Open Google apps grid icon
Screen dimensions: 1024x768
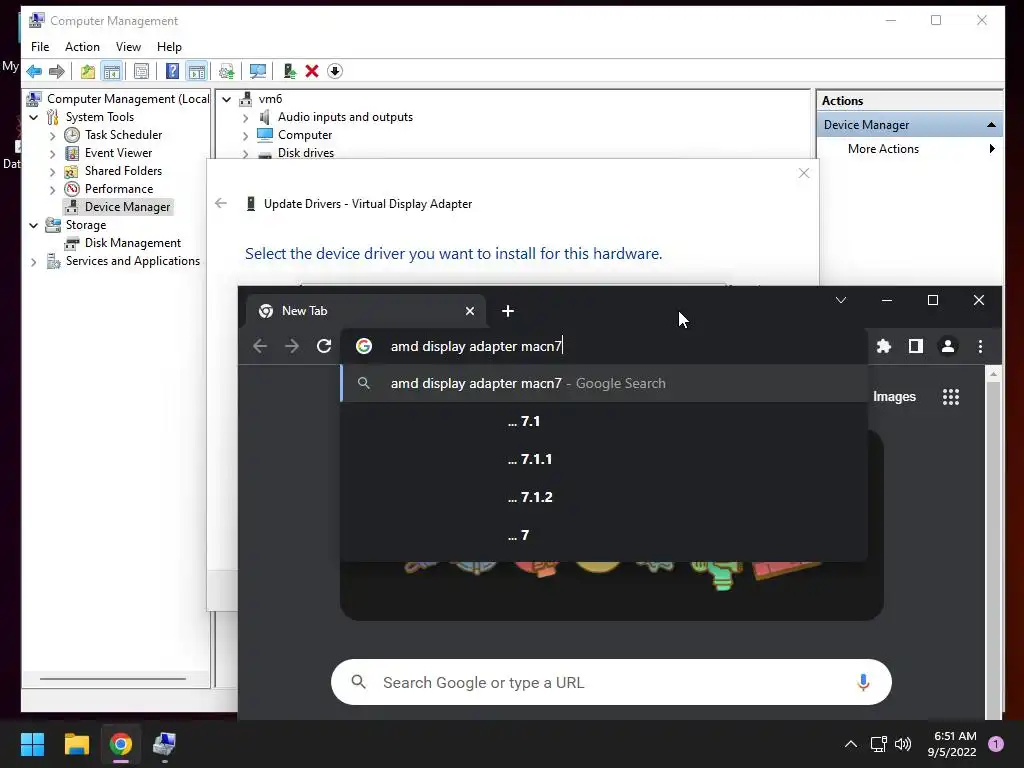[951, 396]
